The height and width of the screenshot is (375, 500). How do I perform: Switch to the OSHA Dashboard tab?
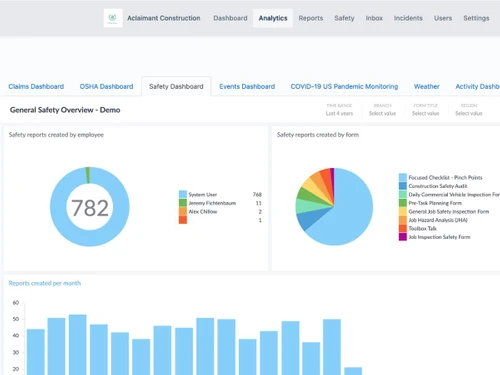click(x=106, y=86)
